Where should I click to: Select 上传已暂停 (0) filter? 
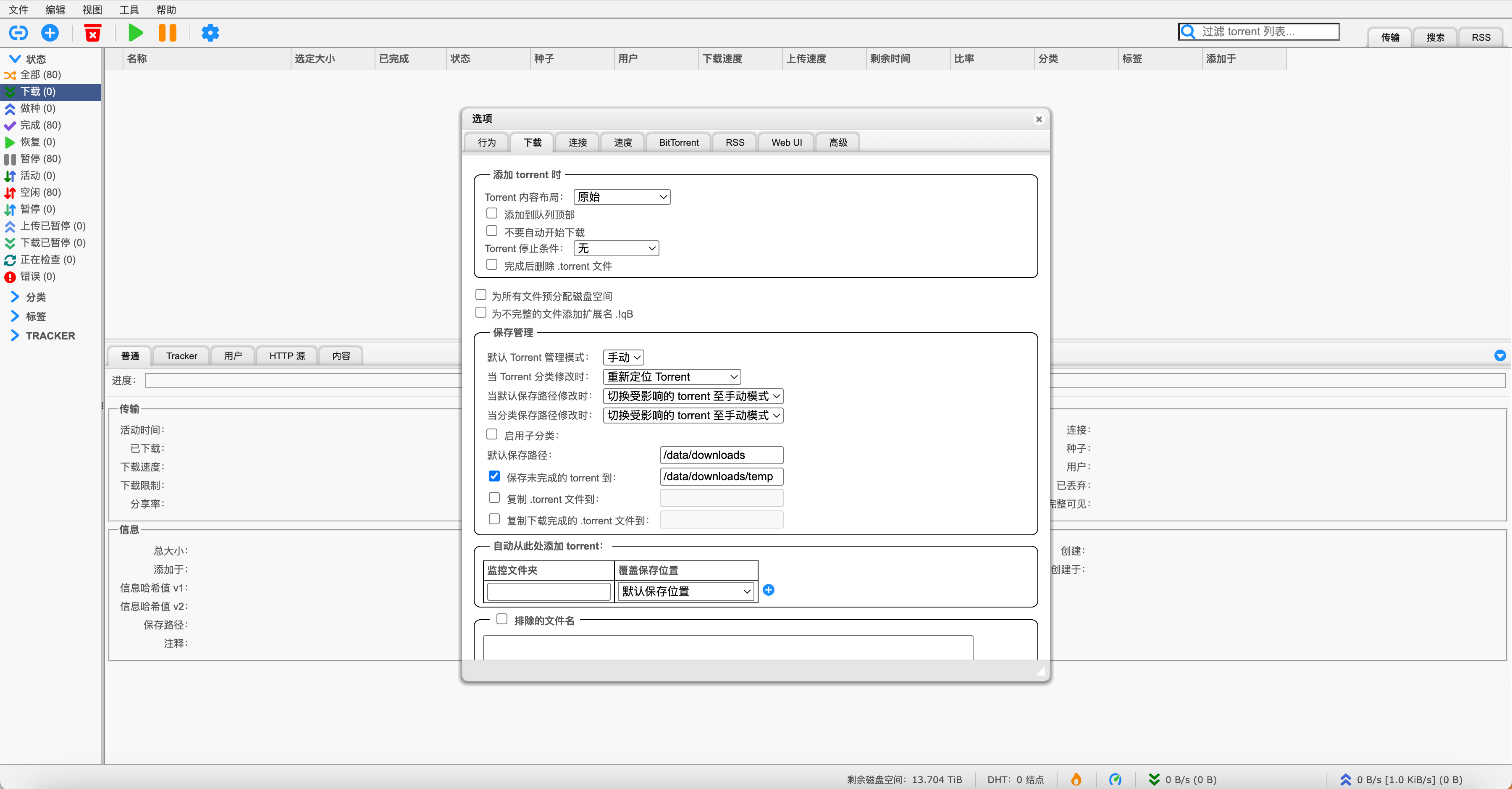(50, 226)
